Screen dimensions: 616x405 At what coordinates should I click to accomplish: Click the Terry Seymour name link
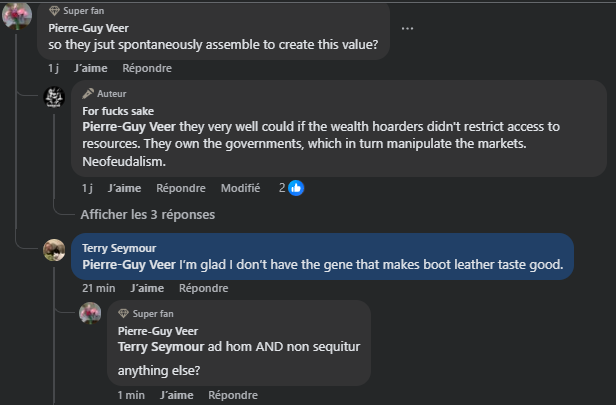click(x=120, y=247)
